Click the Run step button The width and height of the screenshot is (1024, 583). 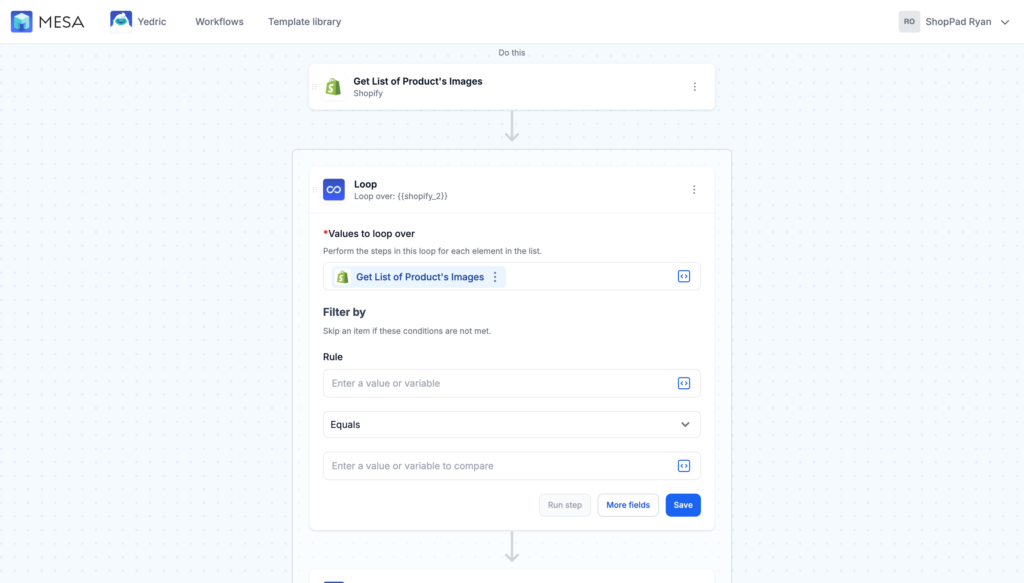565,505
